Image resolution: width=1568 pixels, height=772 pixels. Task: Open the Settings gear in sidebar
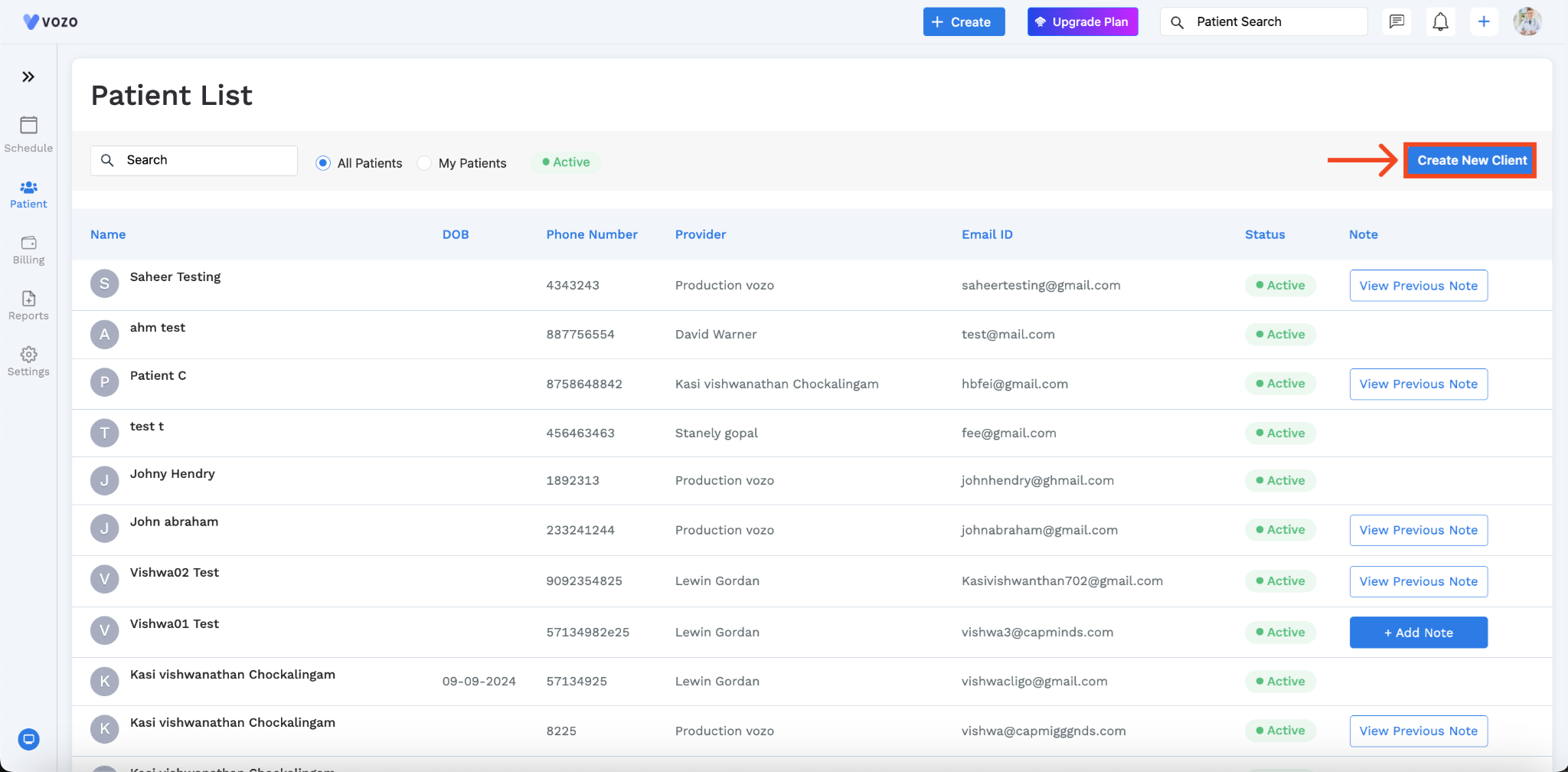(28, 362)
